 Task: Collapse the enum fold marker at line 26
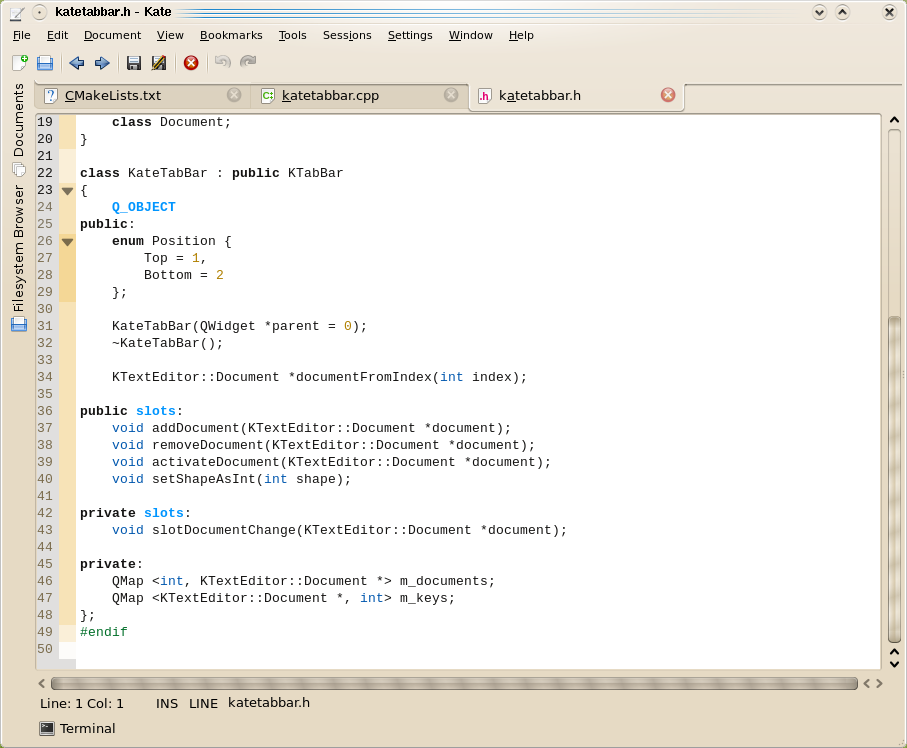click(68, 242)
